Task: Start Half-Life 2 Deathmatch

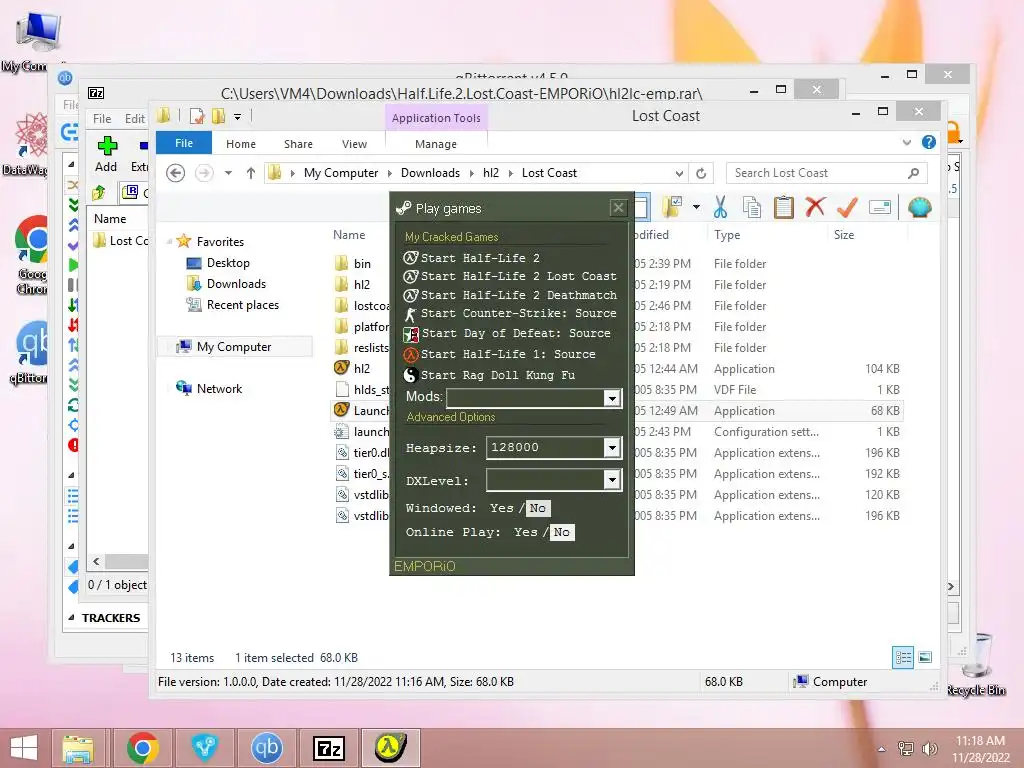Action: pyautogui.click(x=510, y=295)
